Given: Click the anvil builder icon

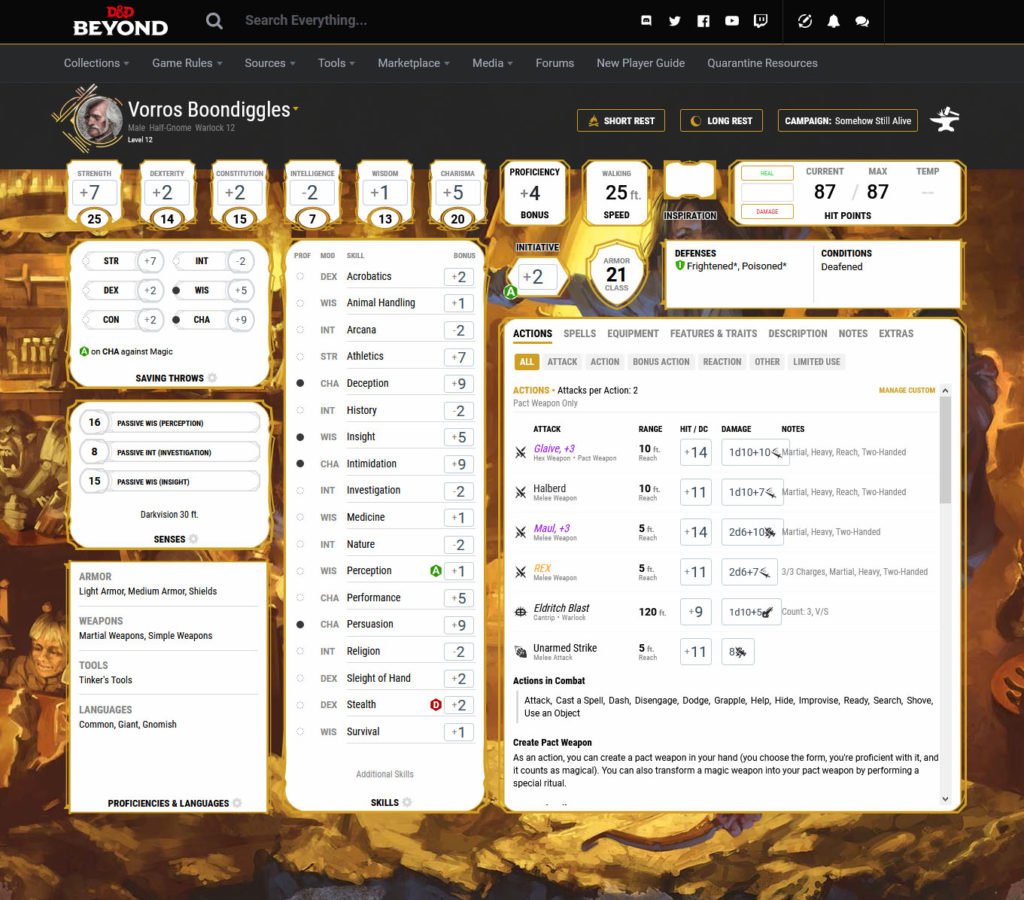Looking at the screenshot, I should (944, 120).
